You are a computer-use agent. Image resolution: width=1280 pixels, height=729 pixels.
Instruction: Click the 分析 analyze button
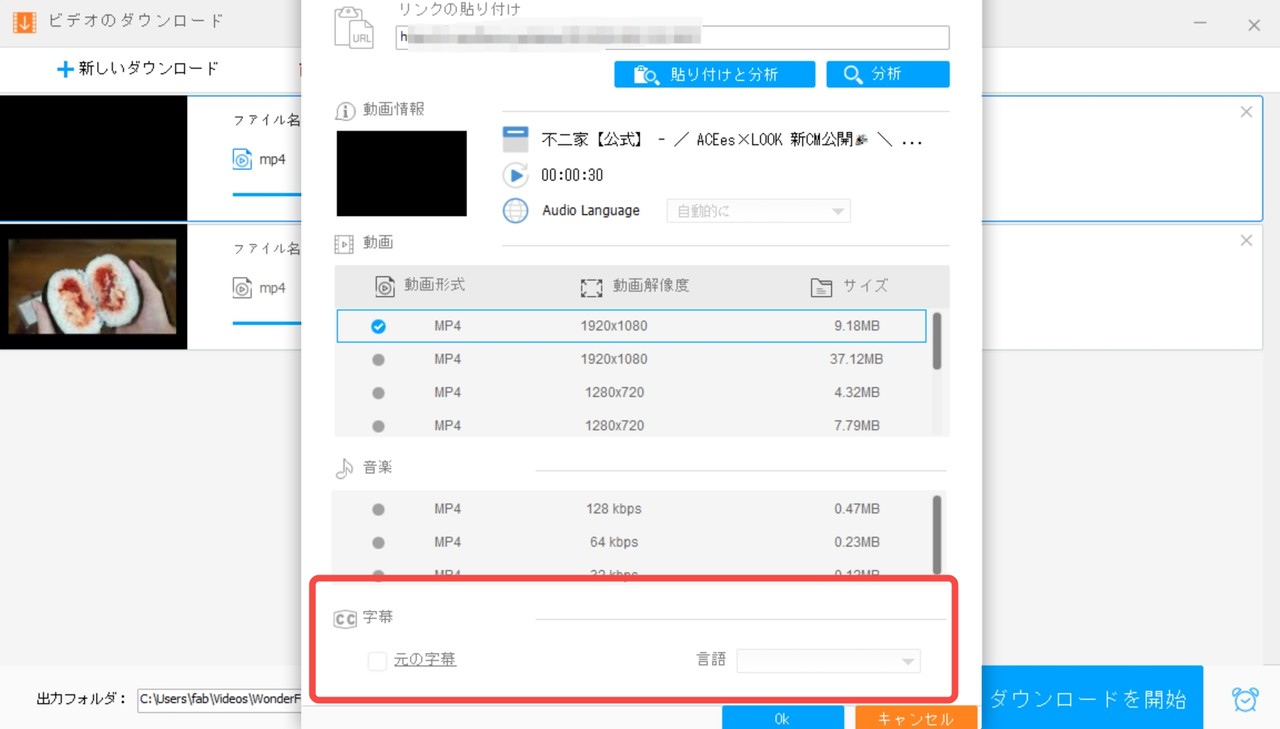pos(887,73)
